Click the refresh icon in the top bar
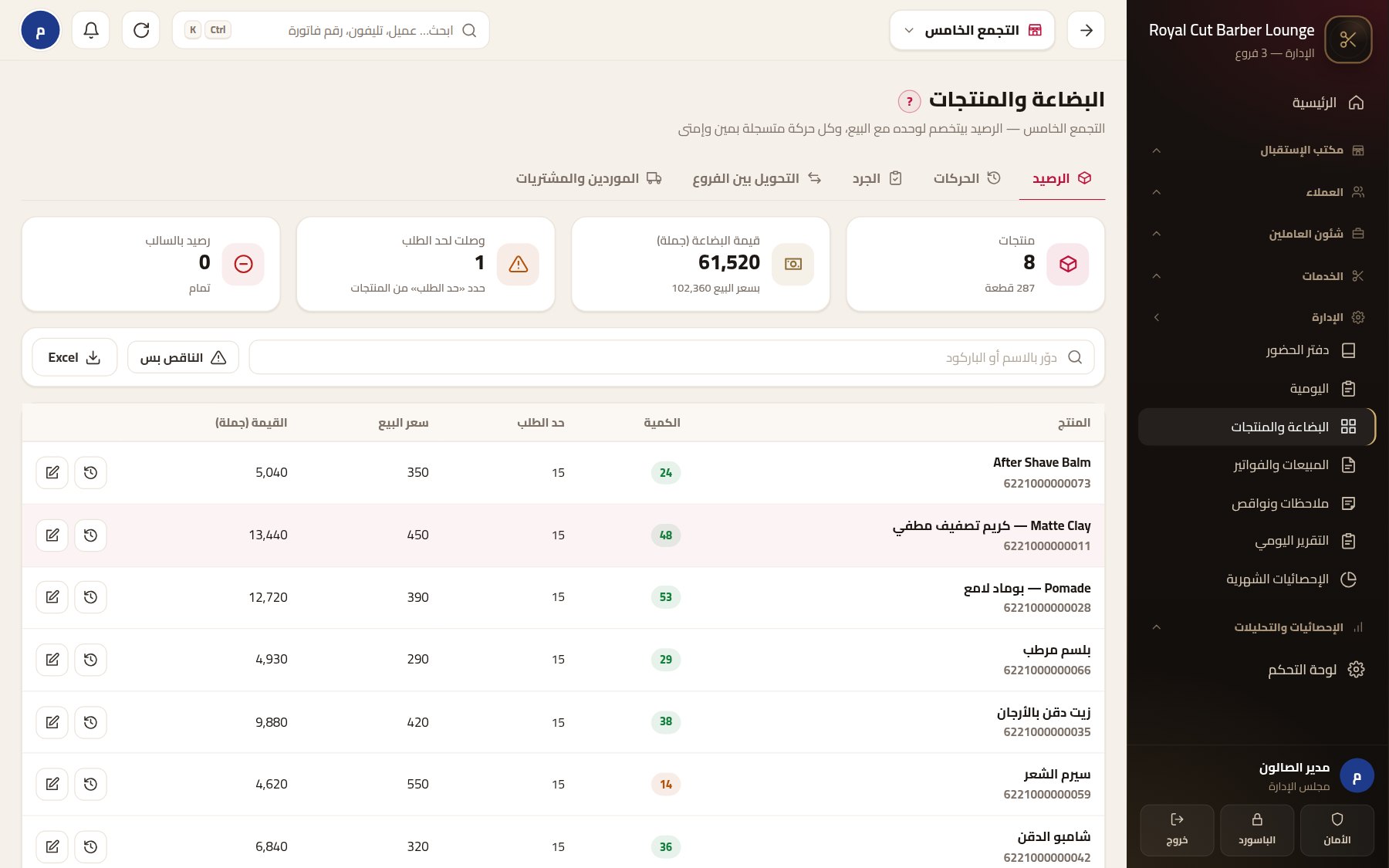Image resolution: width=1389 pixels, height=868 pixels. [141, 30]
